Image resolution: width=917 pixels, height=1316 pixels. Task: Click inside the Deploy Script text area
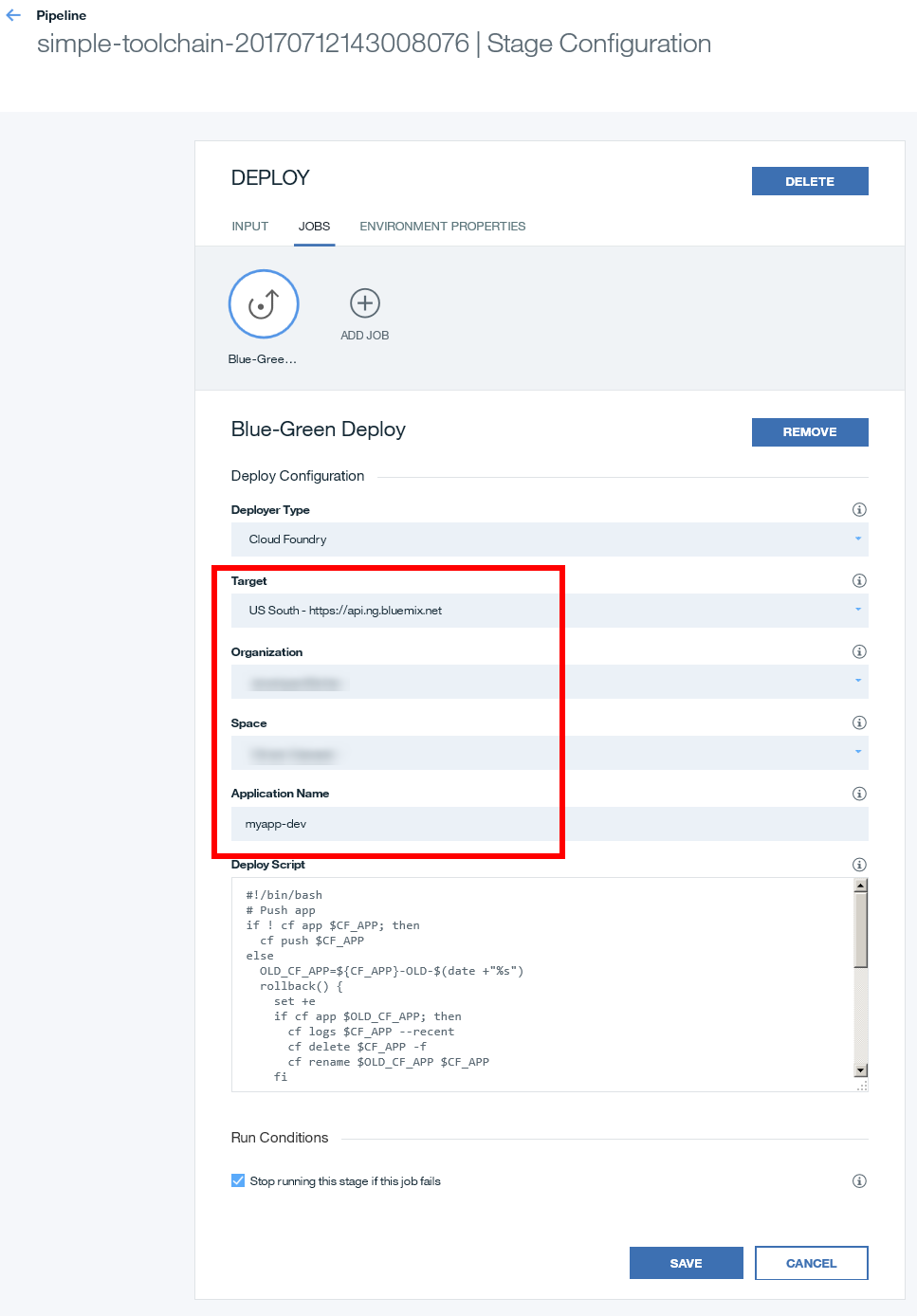click(543, 984)
